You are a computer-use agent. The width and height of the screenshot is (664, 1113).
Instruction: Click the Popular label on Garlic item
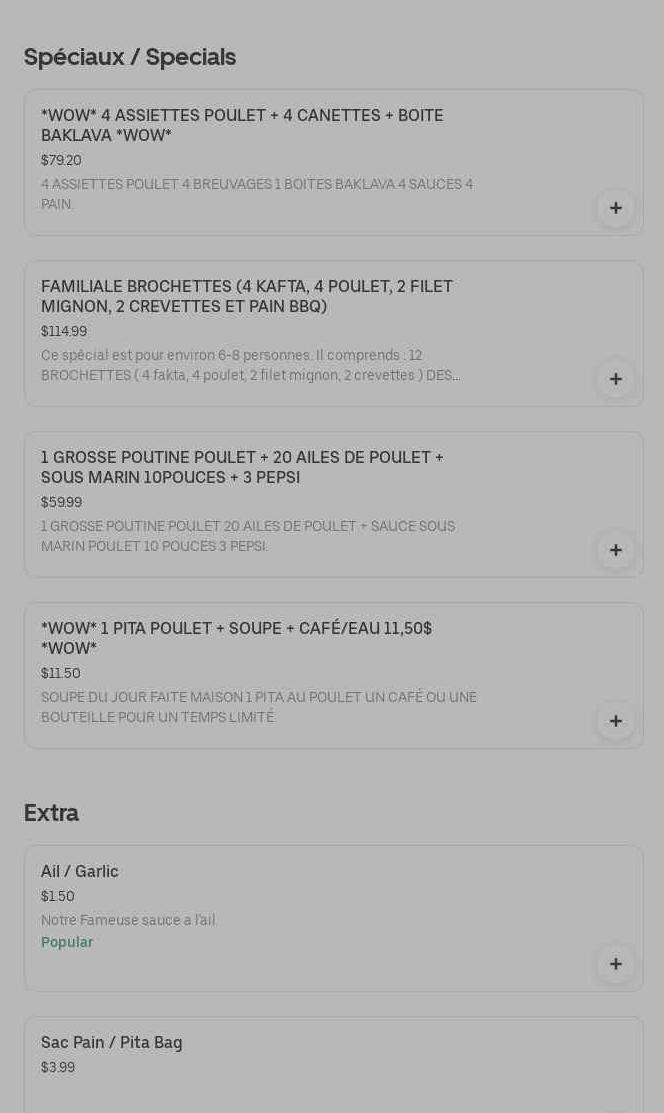[x=67, y=942]
